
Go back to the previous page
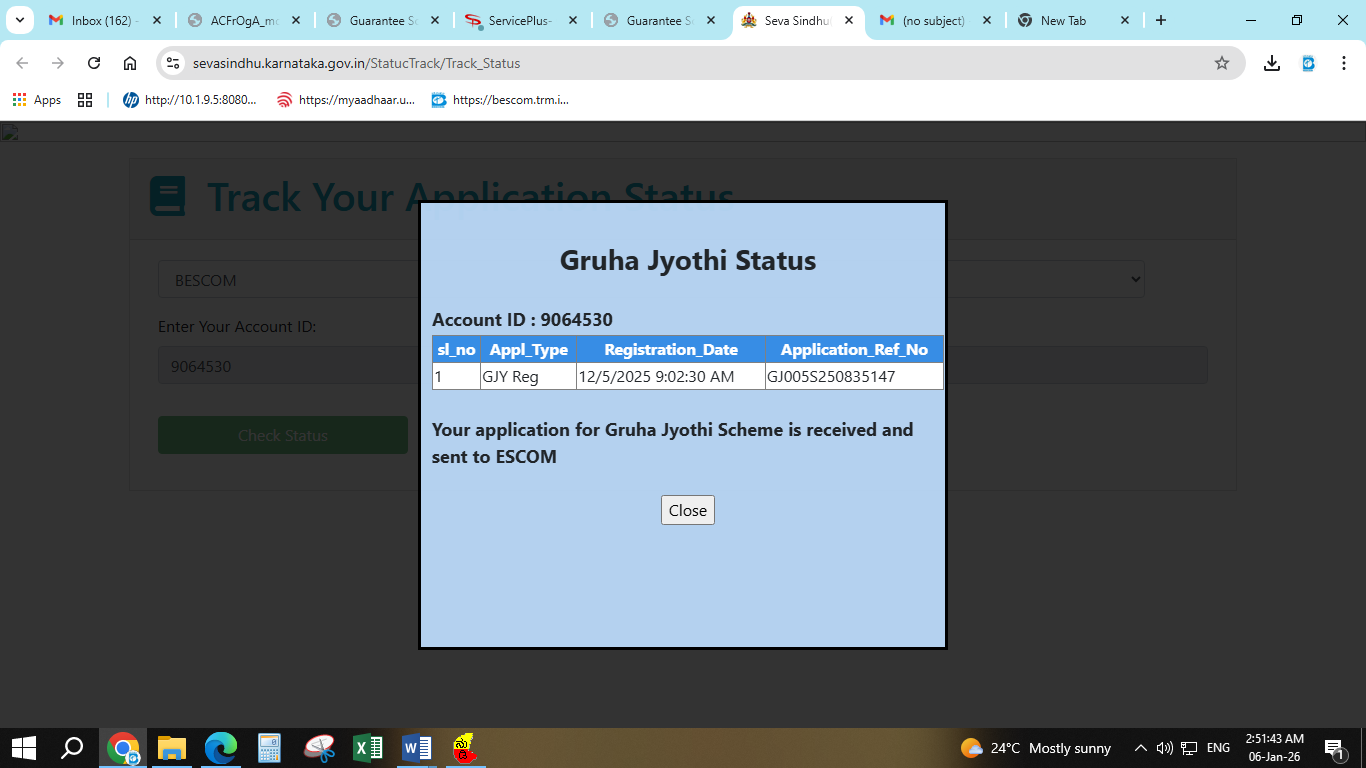(x=22, y=63)
